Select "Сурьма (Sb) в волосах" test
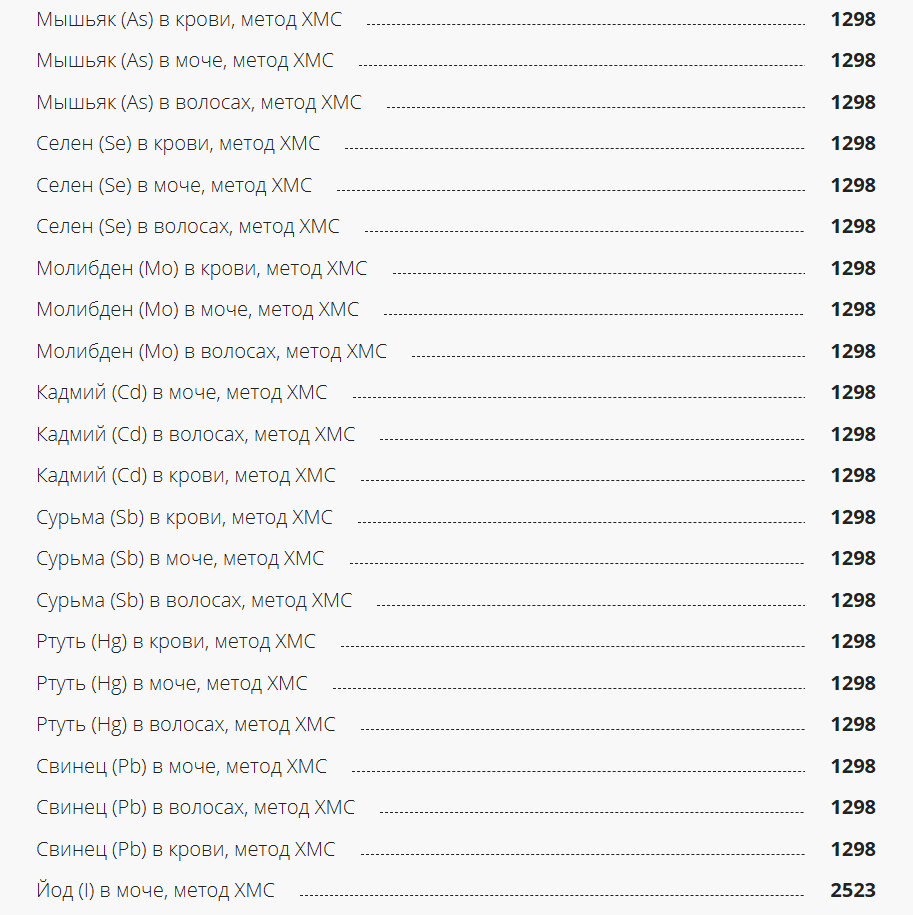The height and width of the screenshot is (915, 913). pyautogui.click(x=194, y=601)
